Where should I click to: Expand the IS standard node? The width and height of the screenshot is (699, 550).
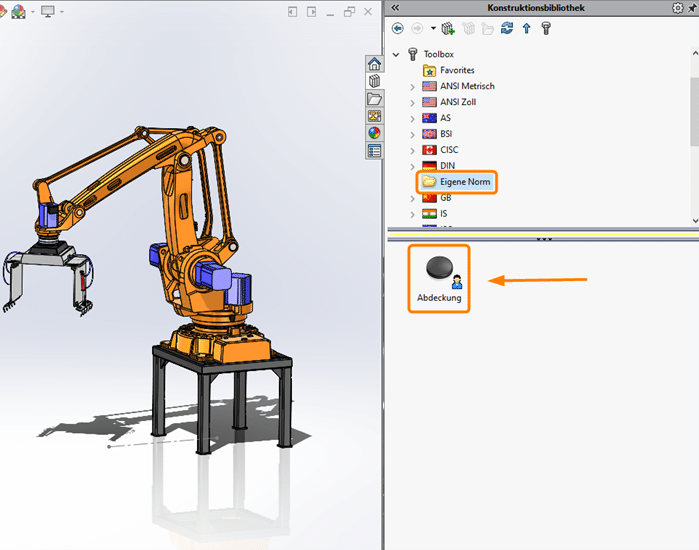(412, 215)
